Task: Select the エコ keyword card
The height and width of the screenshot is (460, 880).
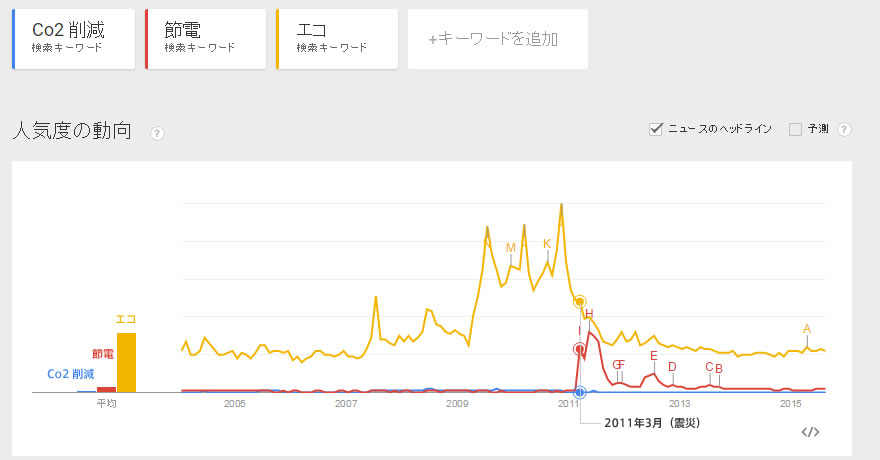Action: pos(337,39)
